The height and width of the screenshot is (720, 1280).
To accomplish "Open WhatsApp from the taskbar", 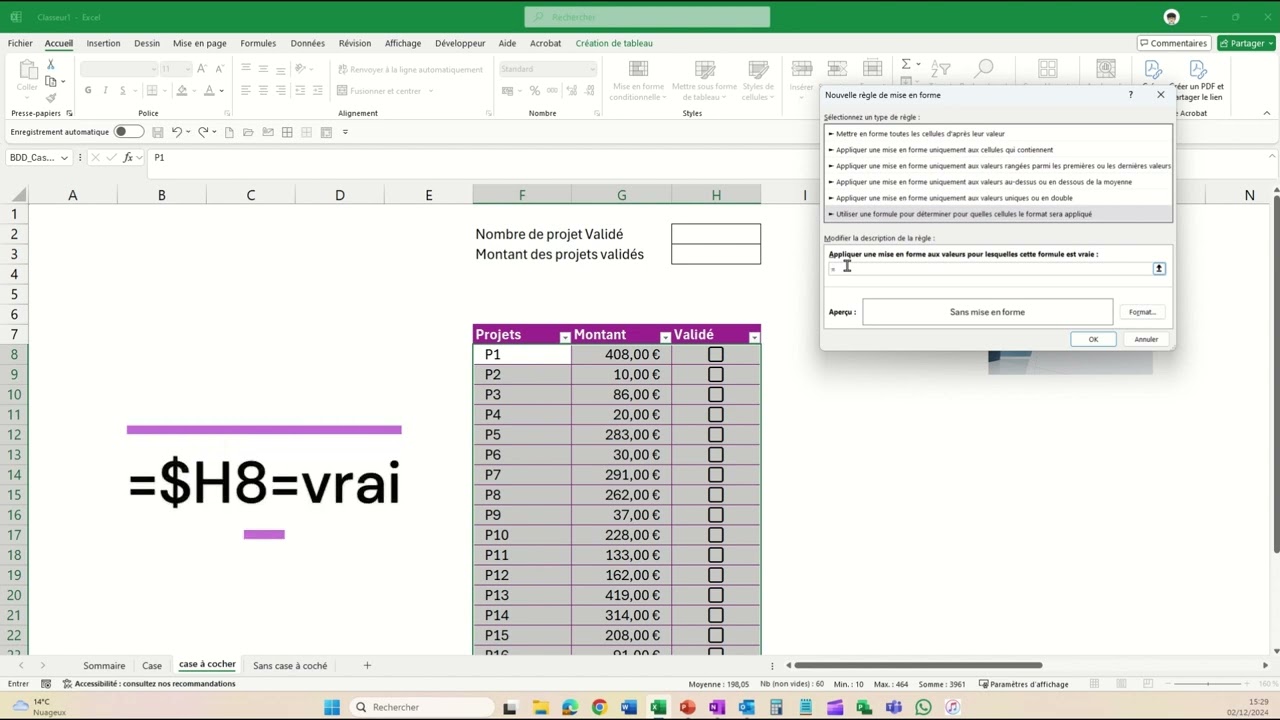I will coord(923,707).
